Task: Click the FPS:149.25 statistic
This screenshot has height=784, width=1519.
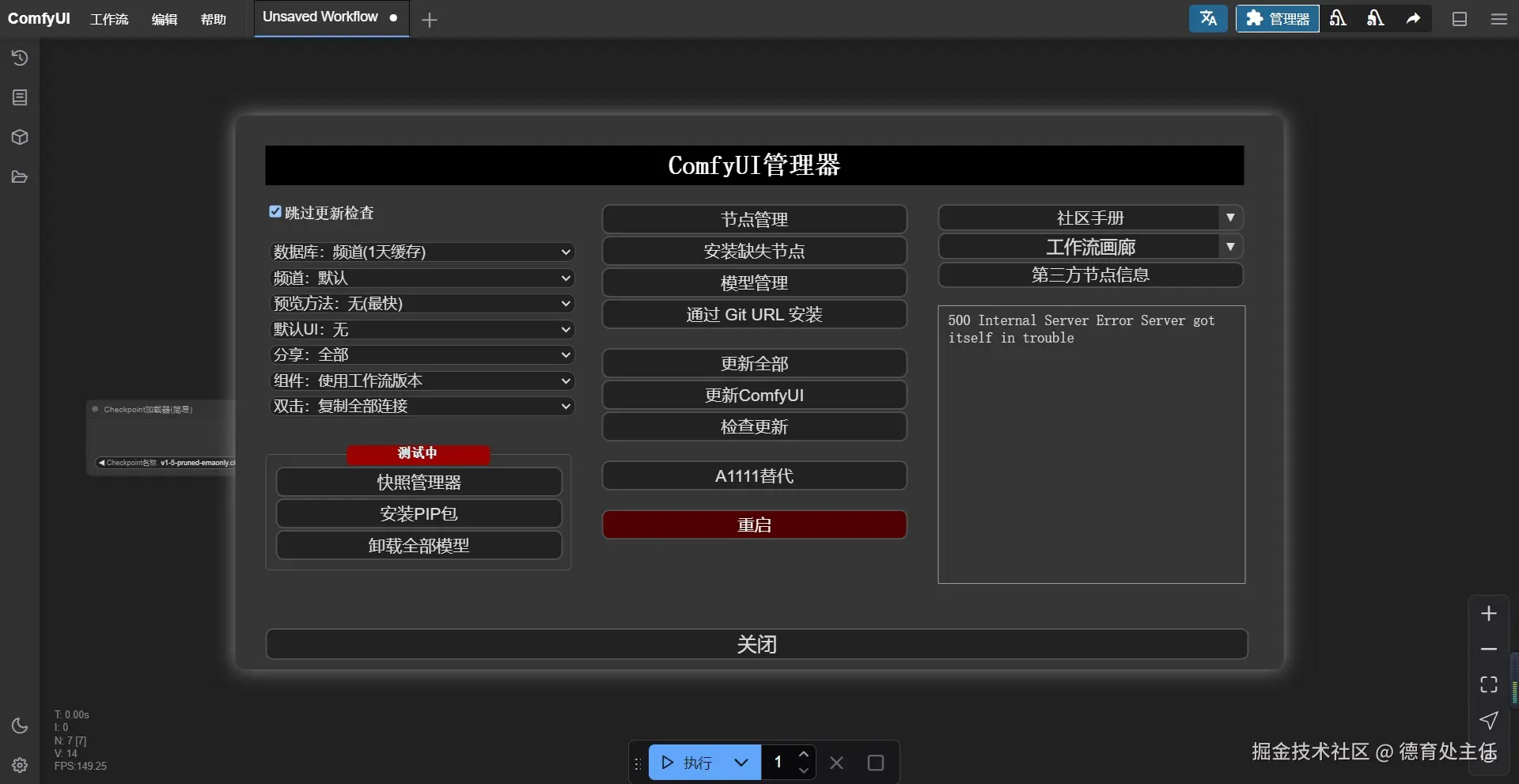Action: 81,767
